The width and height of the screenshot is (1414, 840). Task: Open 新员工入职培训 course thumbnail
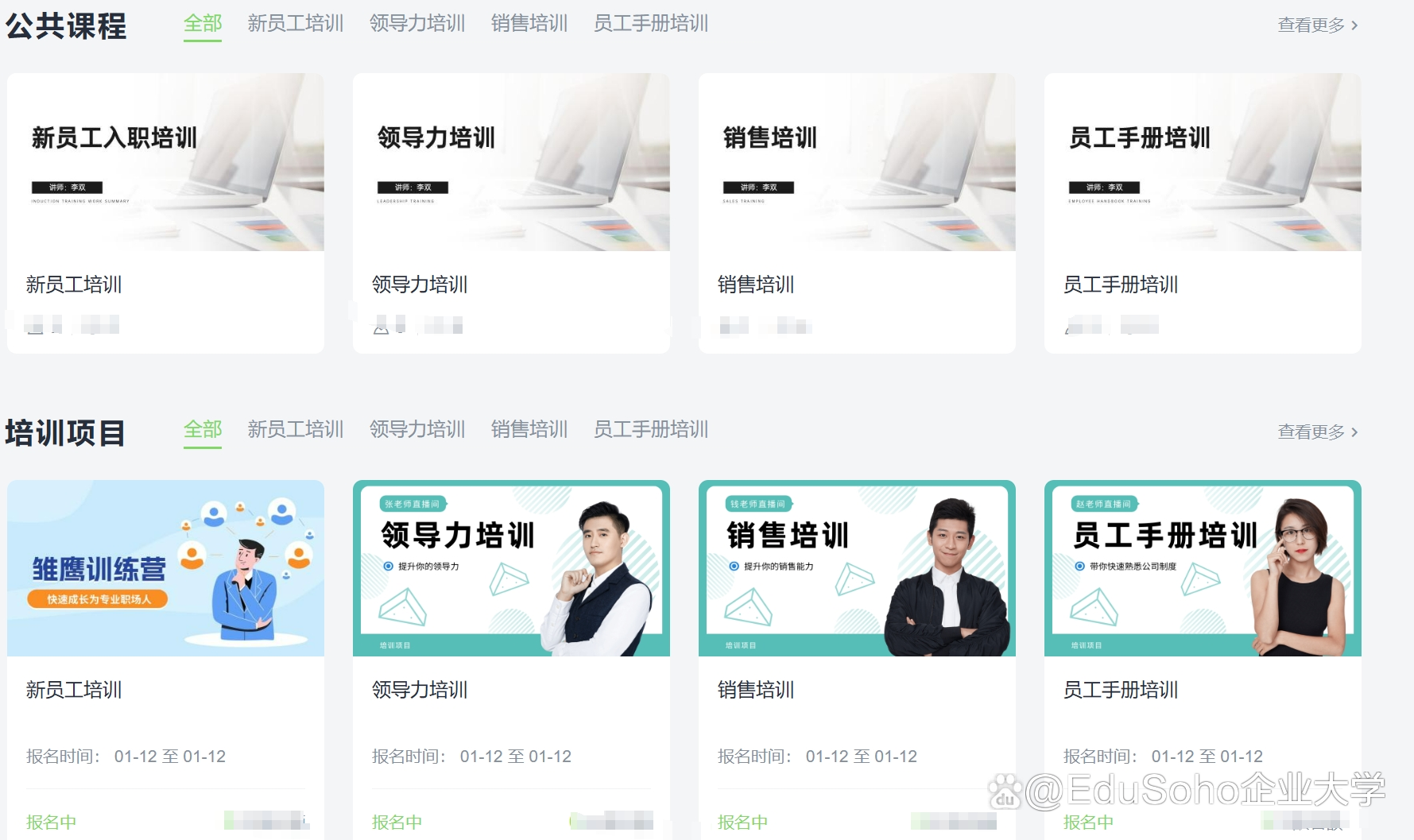(x=165, y=162)
